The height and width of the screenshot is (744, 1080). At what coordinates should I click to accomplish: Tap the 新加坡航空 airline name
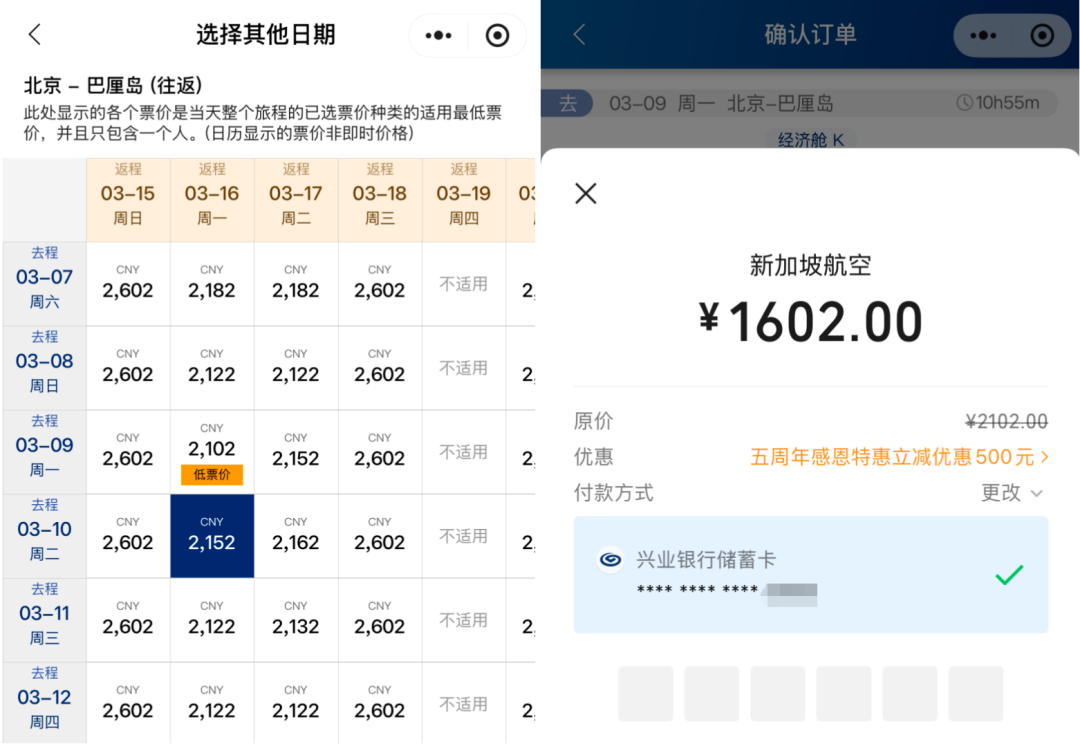tap(810, 265)
